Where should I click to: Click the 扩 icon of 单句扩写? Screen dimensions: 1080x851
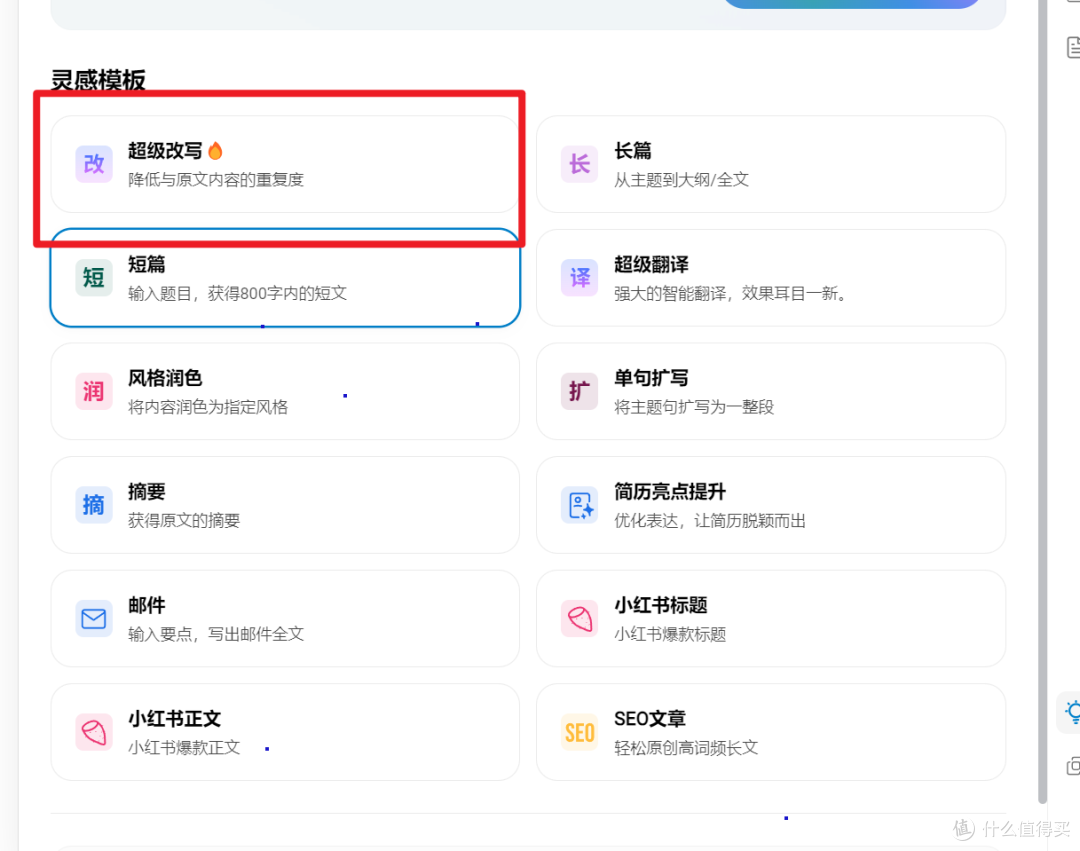pyautogui.click(x=579, y=391)
